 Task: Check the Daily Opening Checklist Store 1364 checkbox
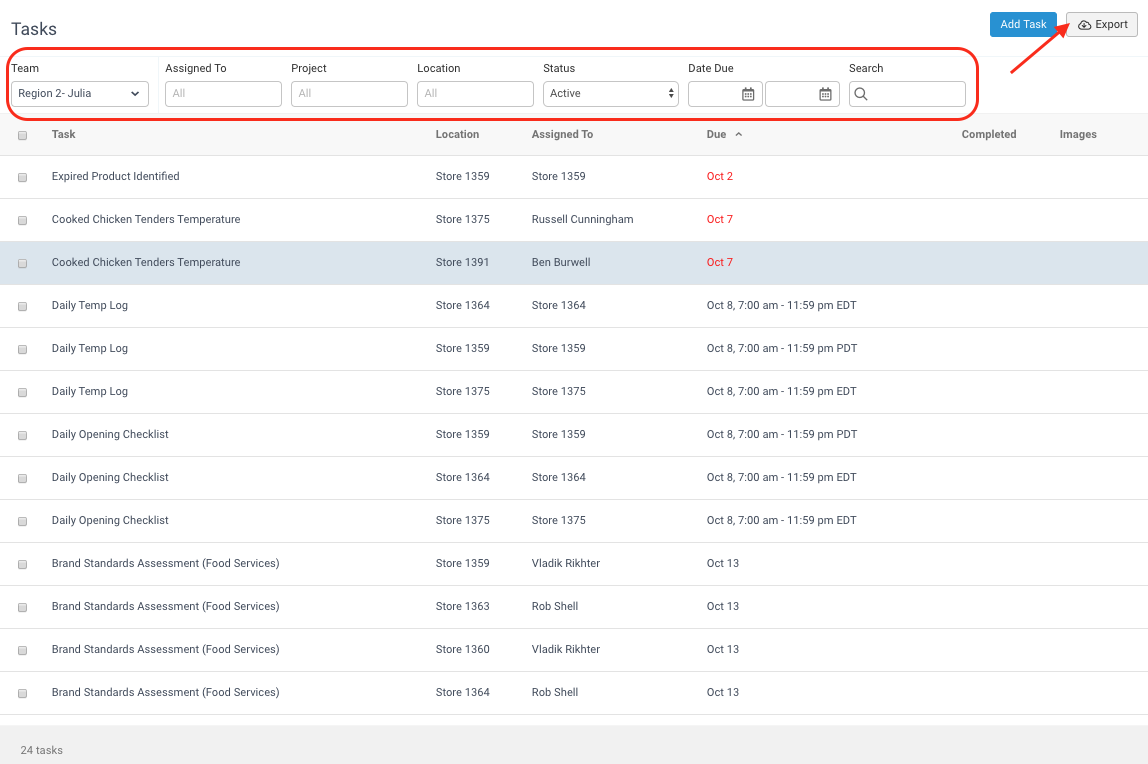[x=23, y=479]
